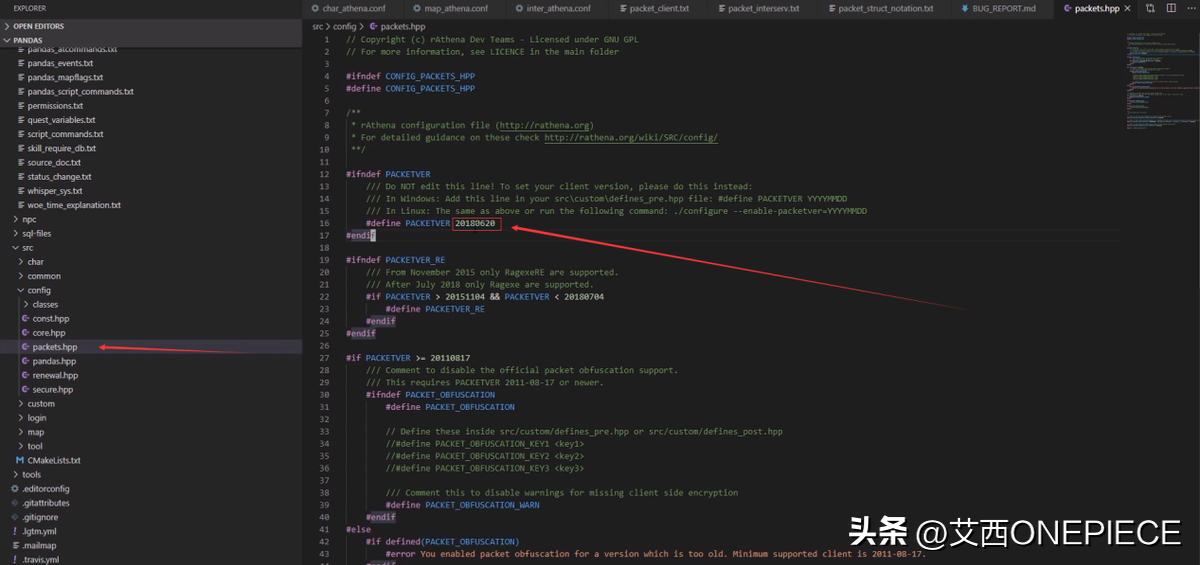Click the CMakeLists.txt file icon

[19, 460]
